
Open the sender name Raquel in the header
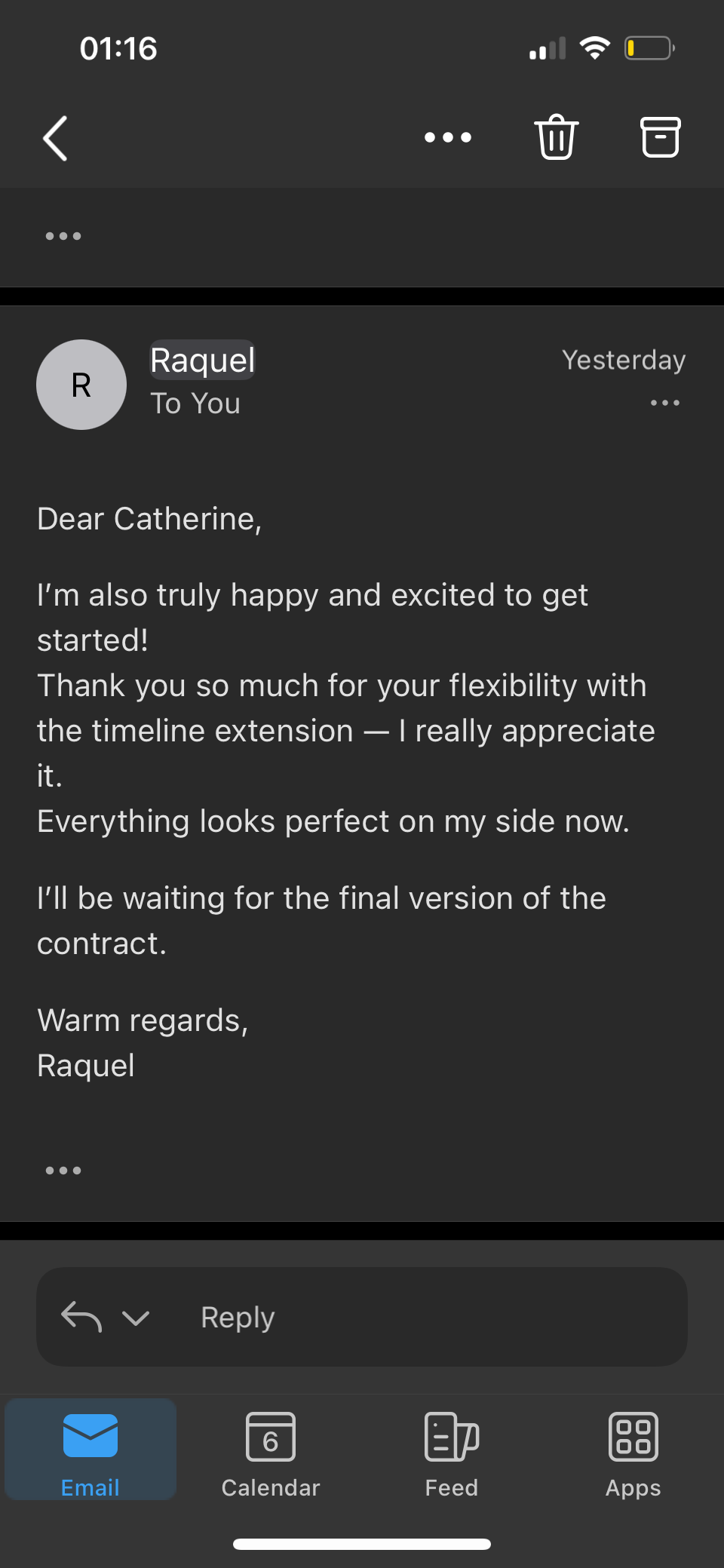tap(203, 360)
